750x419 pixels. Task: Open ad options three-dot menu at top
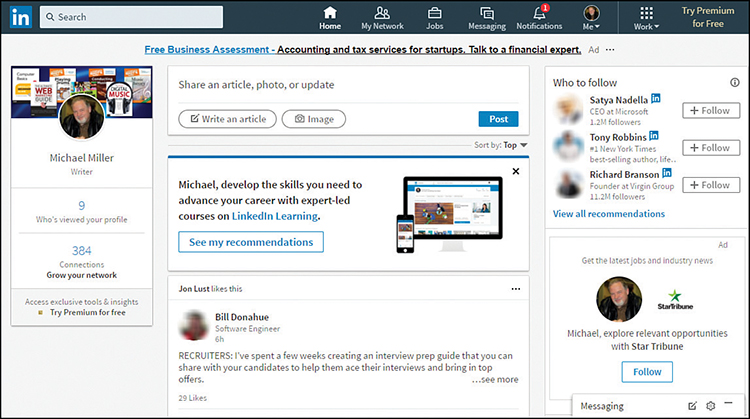coord(610,50)
